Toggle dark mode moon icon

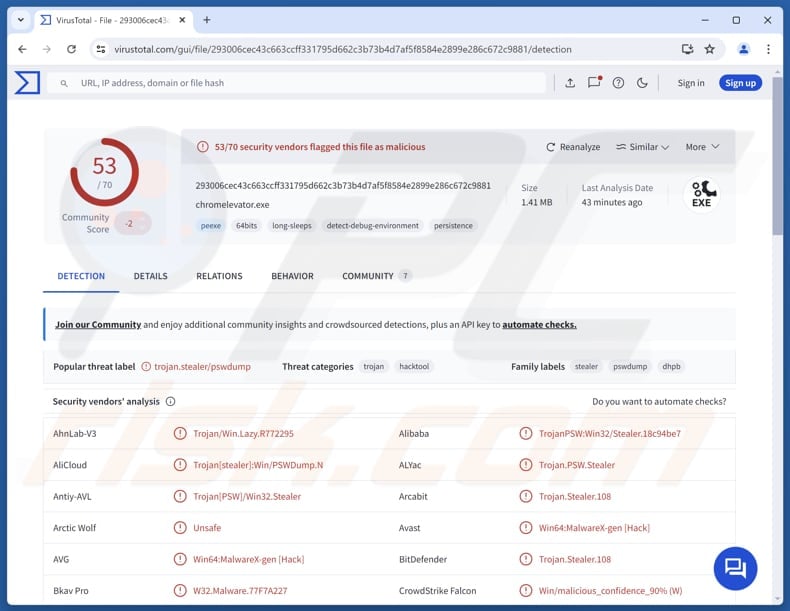coord(642,83)
